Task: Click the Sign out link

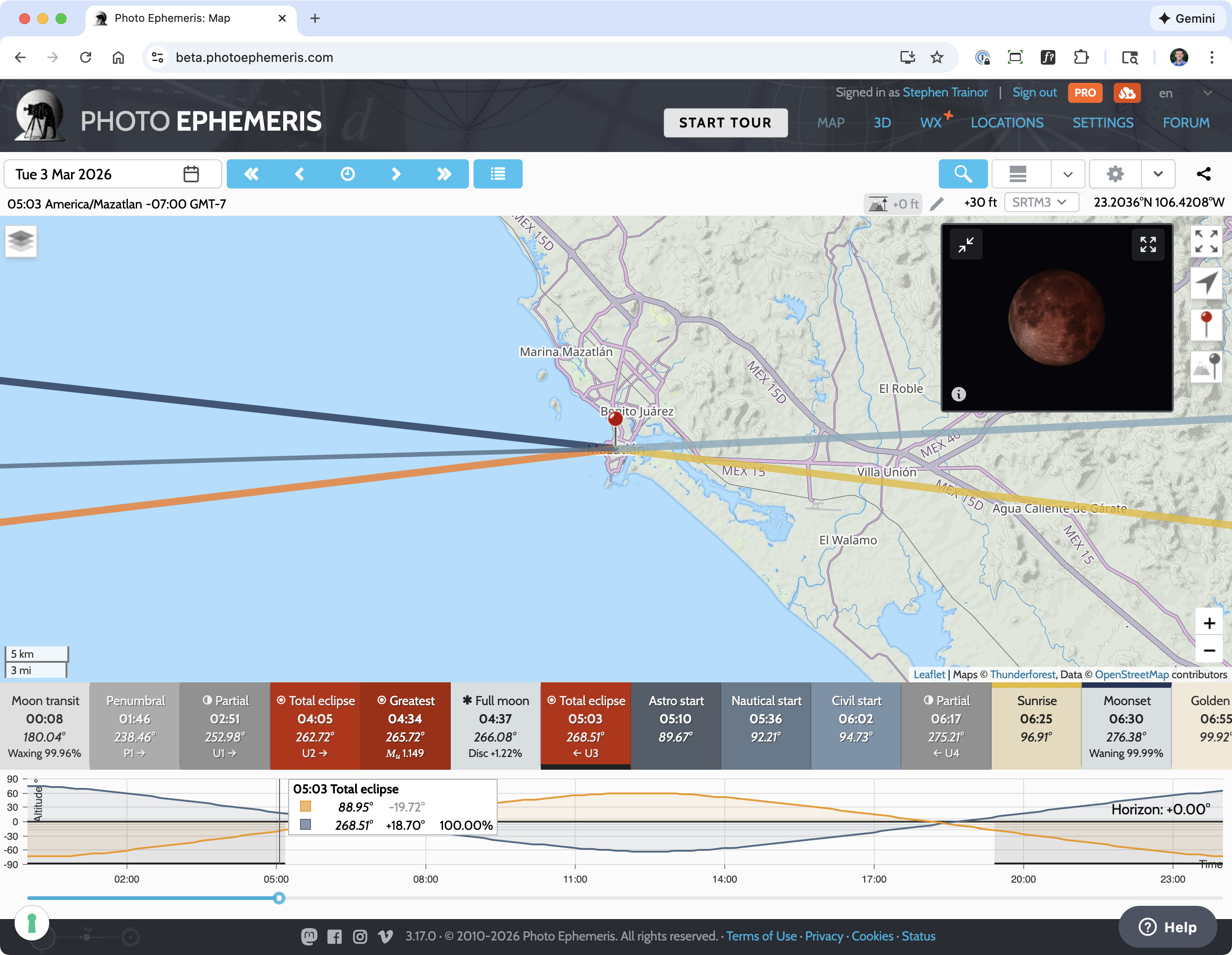Action: click(x=1034, y=92)
